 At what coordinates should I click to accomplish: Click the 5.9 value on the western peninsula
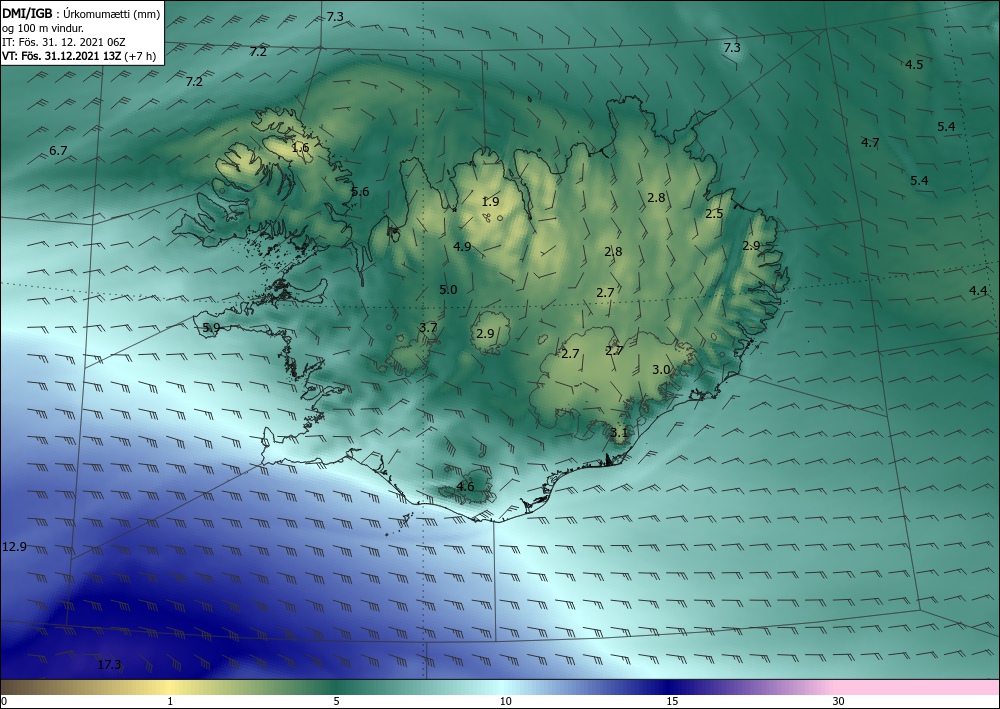tap(211, 328)
